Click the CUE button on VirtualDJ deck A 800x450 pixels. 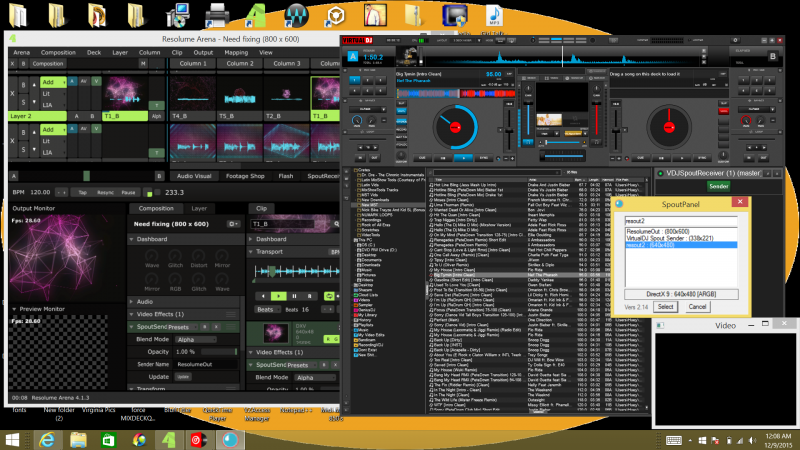[x=421, y=158]
